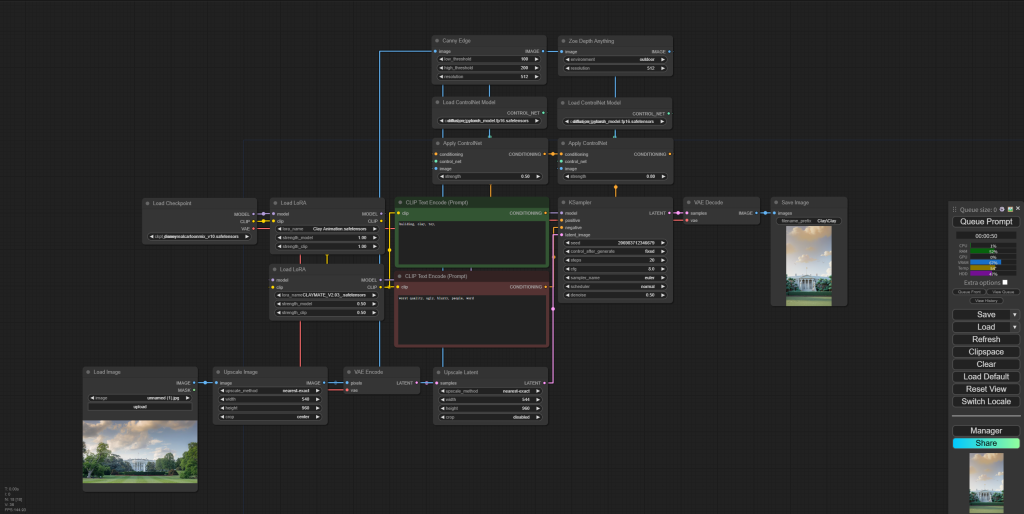Screen dimensions: 1024x514
Task: Open the ckpt_name model selector in Load Checkpoint
Action: coord(199,236)
